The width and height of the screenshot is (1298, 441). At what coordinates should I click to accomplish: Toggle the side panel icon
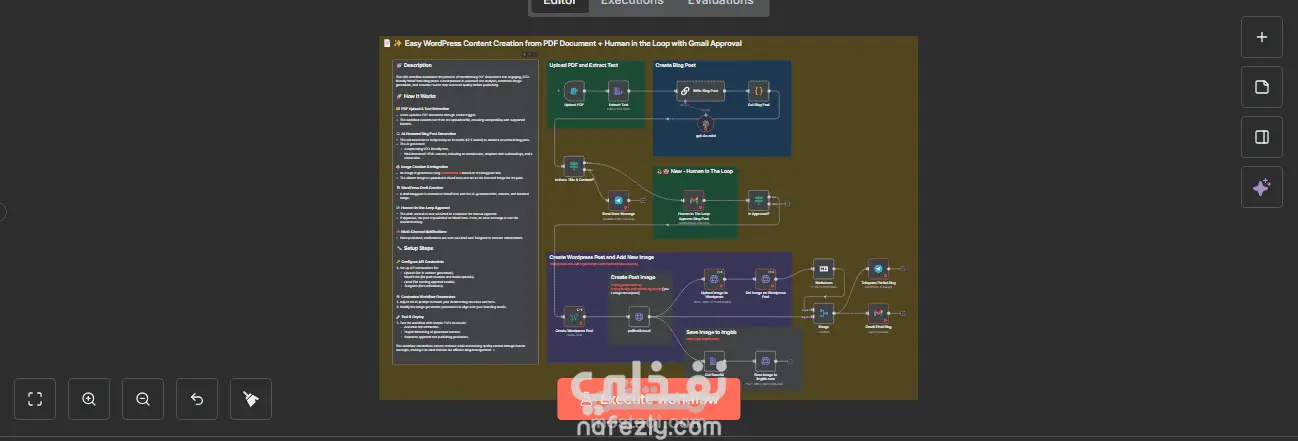(1261, 137)
